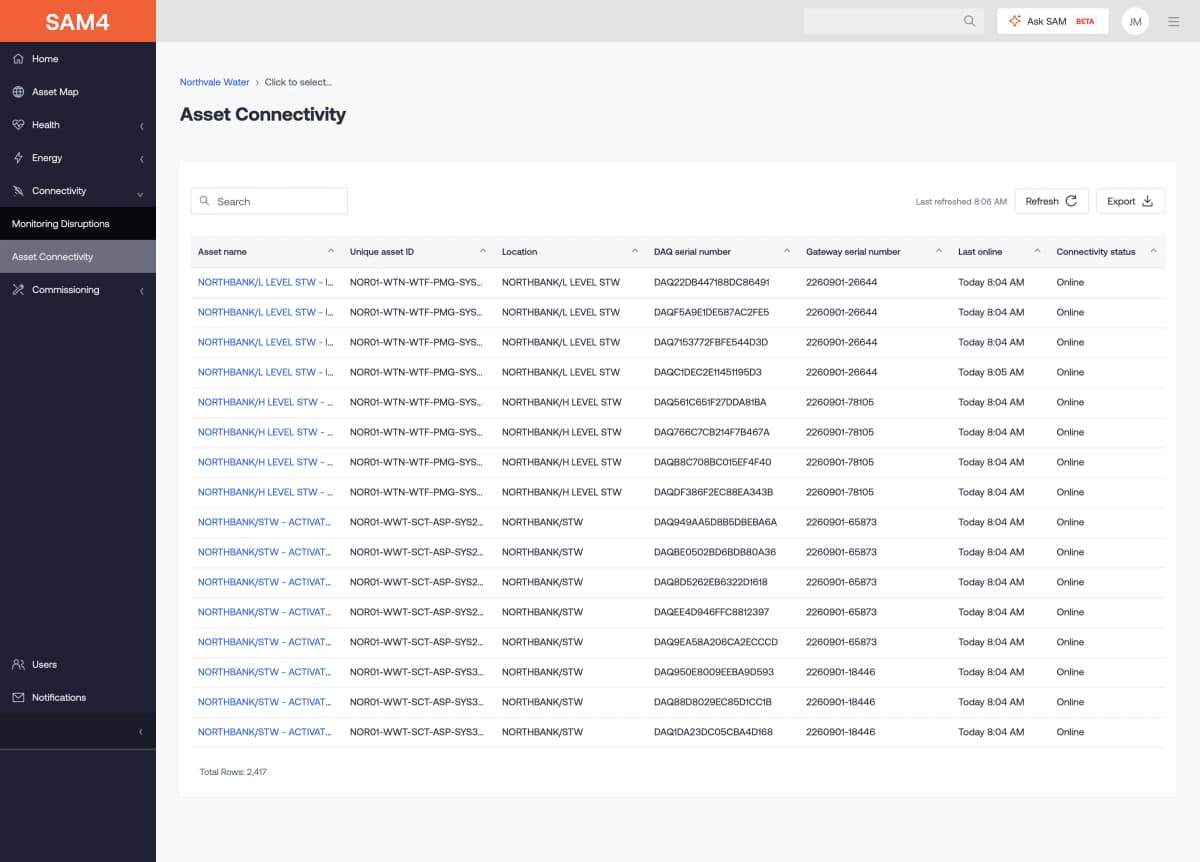Click the Refresh button

coord(1051,201)
